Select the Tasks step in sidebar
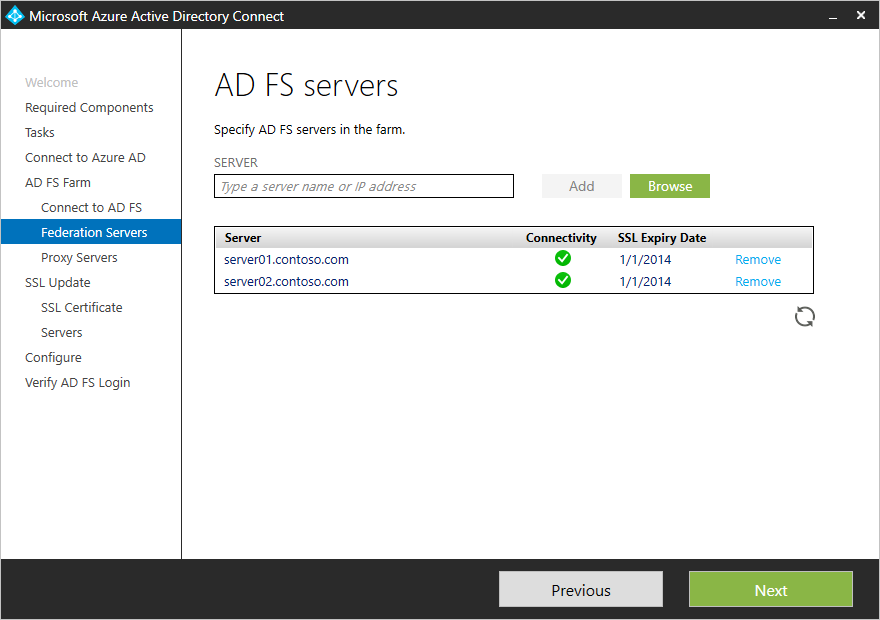 coord(39,132)
